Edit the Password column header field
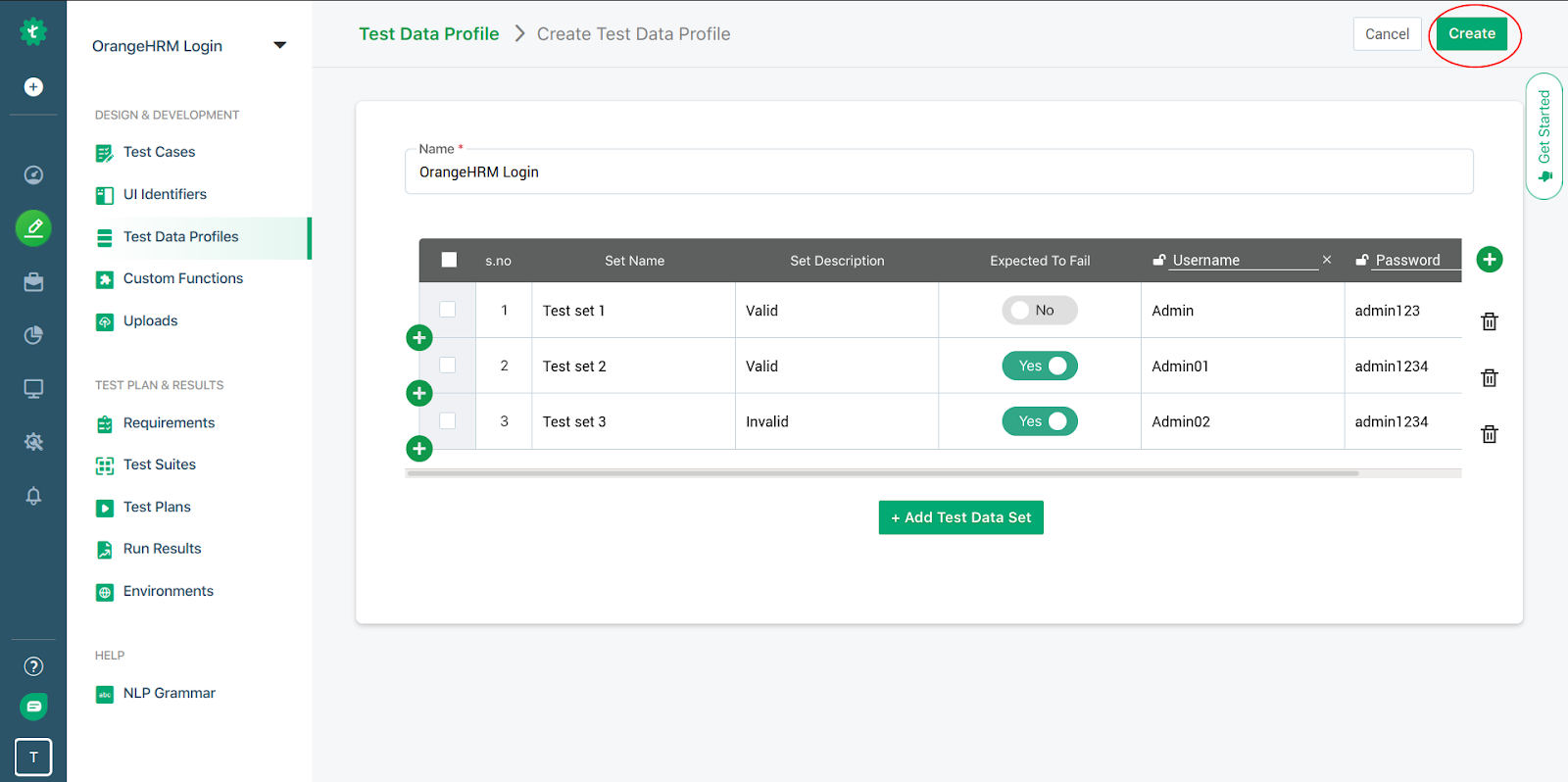This screenshot has width=1568, height=782. 1416,260
